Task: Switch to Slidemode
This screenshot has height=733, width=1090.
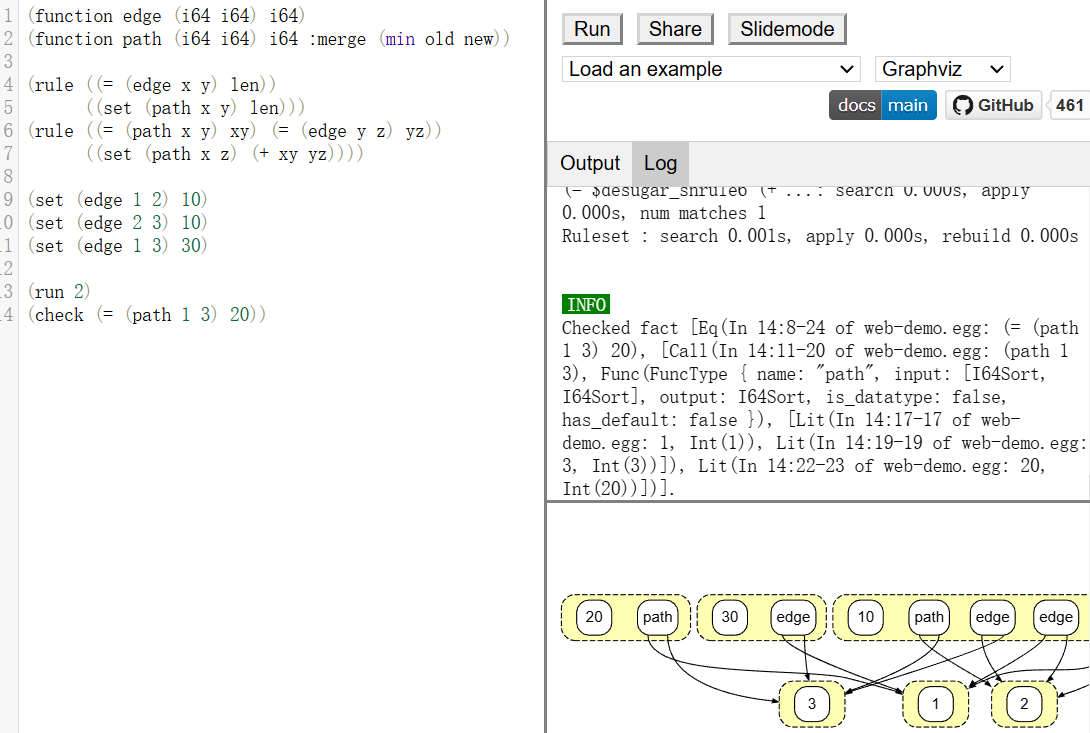Action: click(x=787, y=29)
